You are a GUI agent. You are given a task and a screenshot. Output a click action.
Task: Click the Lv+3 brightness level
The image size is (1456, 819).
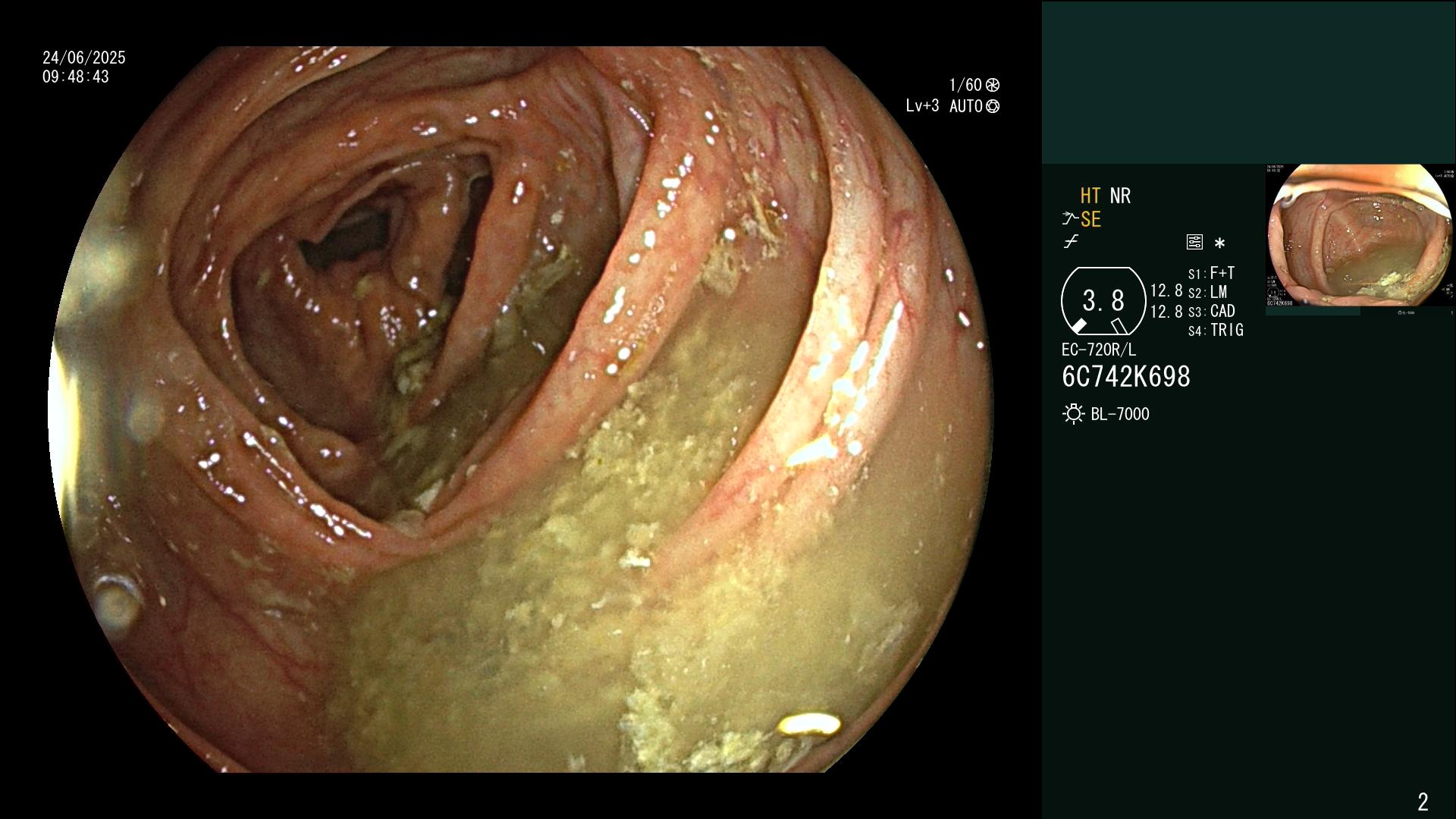click(x=922, y=106)
